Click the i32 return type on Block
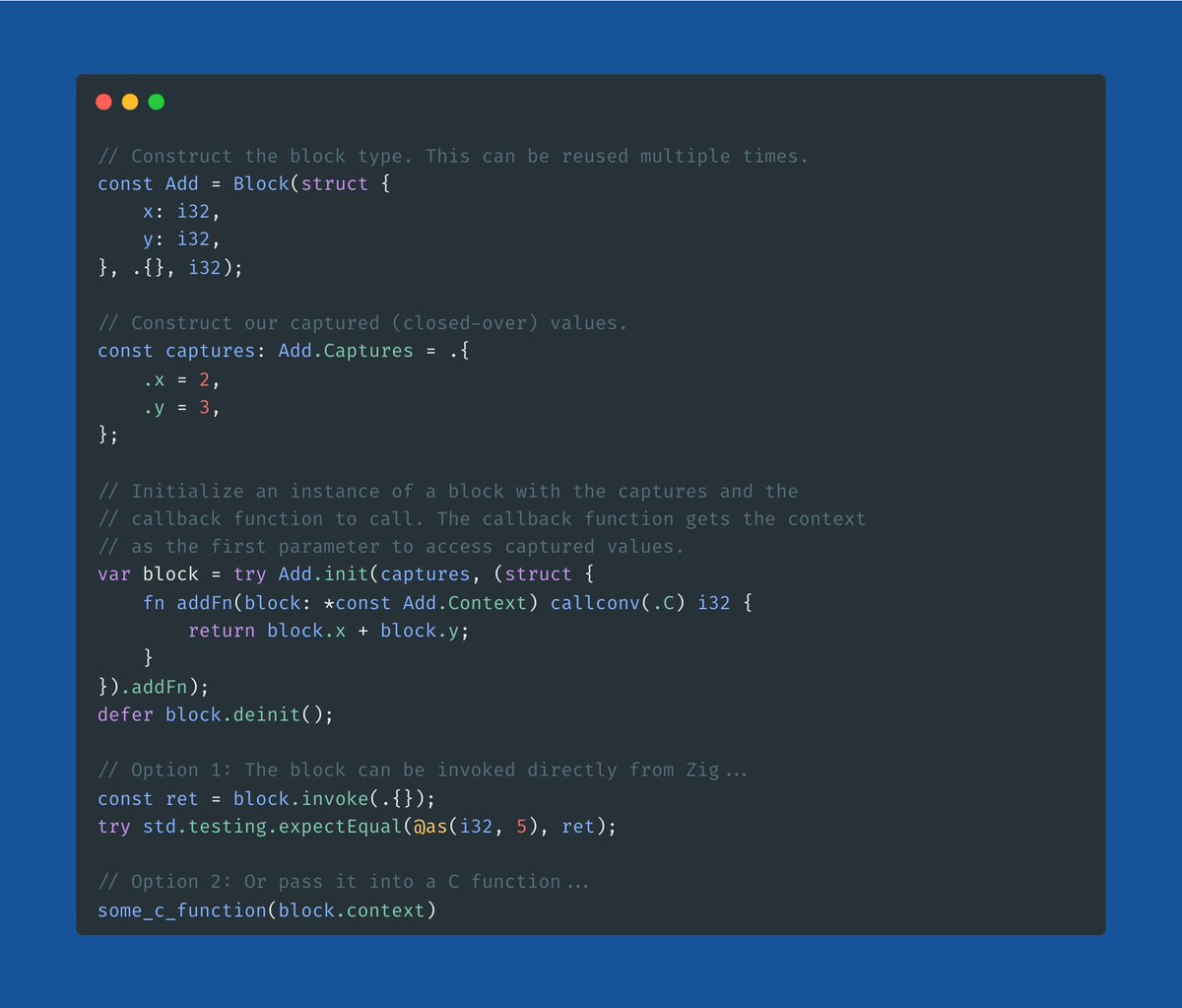The image size is (1182, 1008). click(x=205, y=266)
